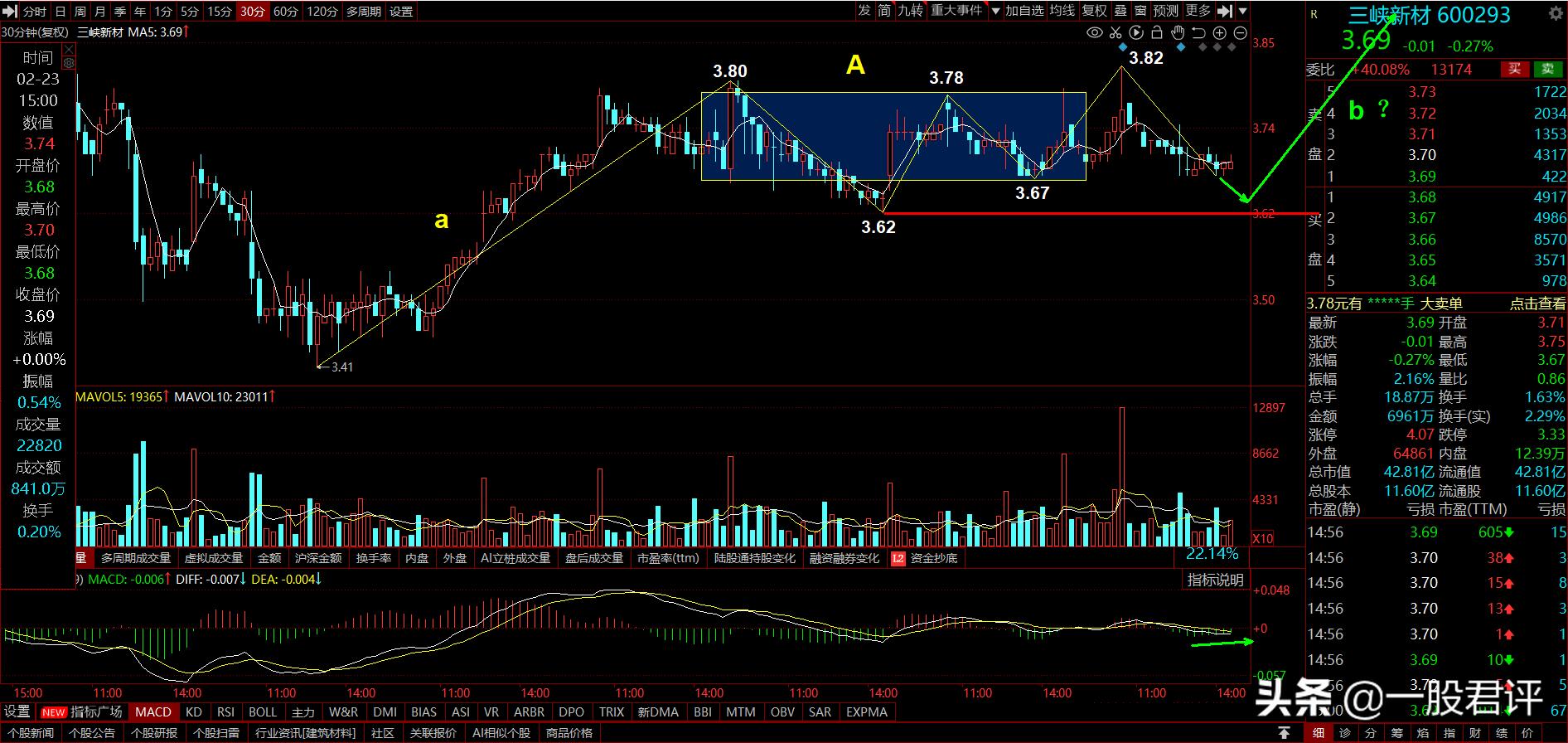Toggle the 简 simplified mode button
1568x743 pixels.
tap(884, 11)
